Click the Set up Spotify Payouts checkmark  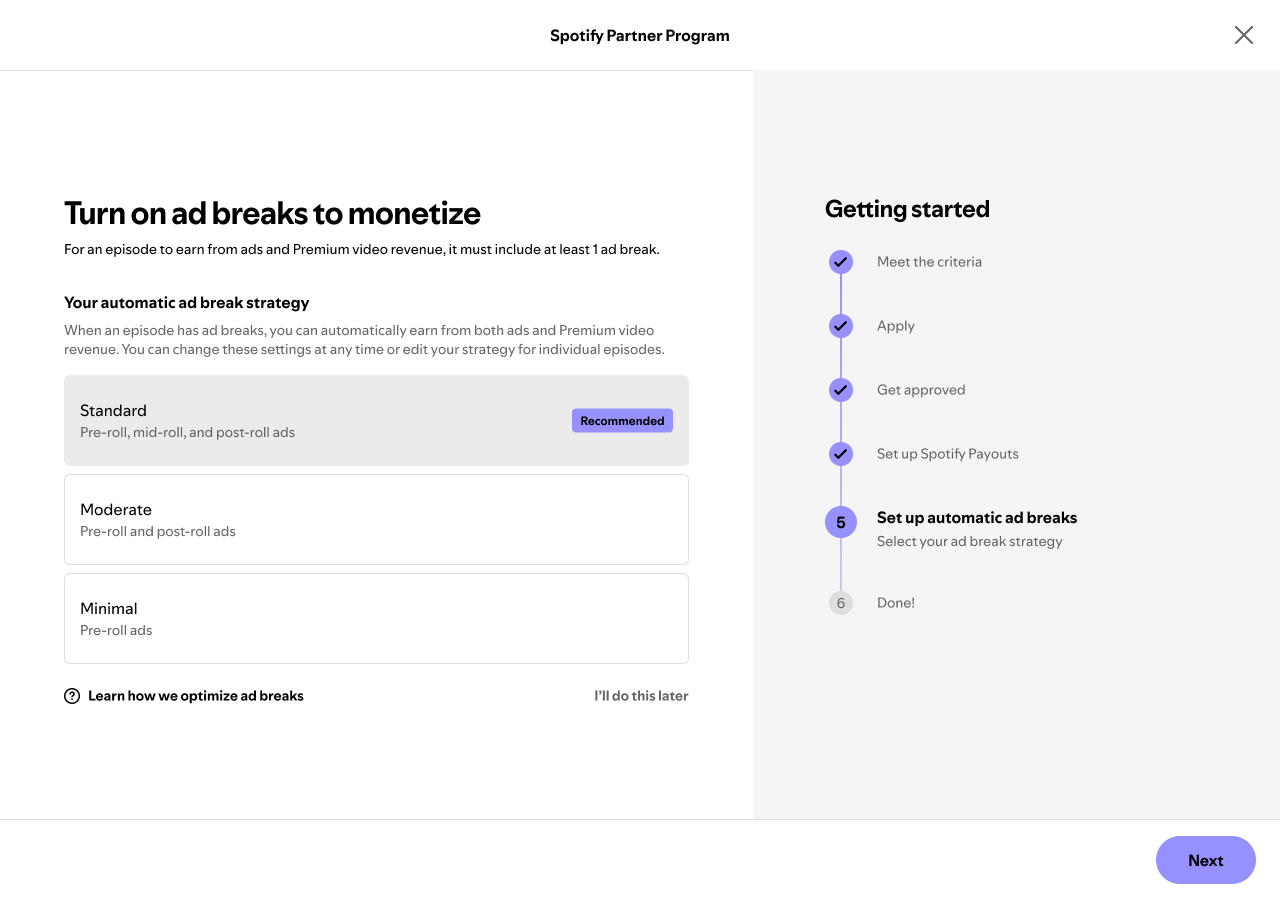[x=841, y=454]
